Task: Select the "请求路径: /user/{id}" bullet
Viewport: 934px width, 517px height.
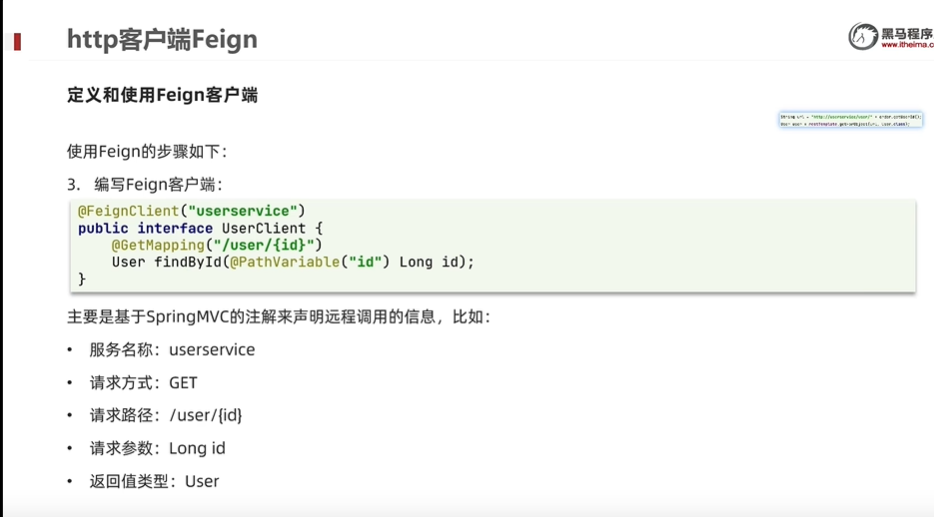Action: [x=166, y=415]
